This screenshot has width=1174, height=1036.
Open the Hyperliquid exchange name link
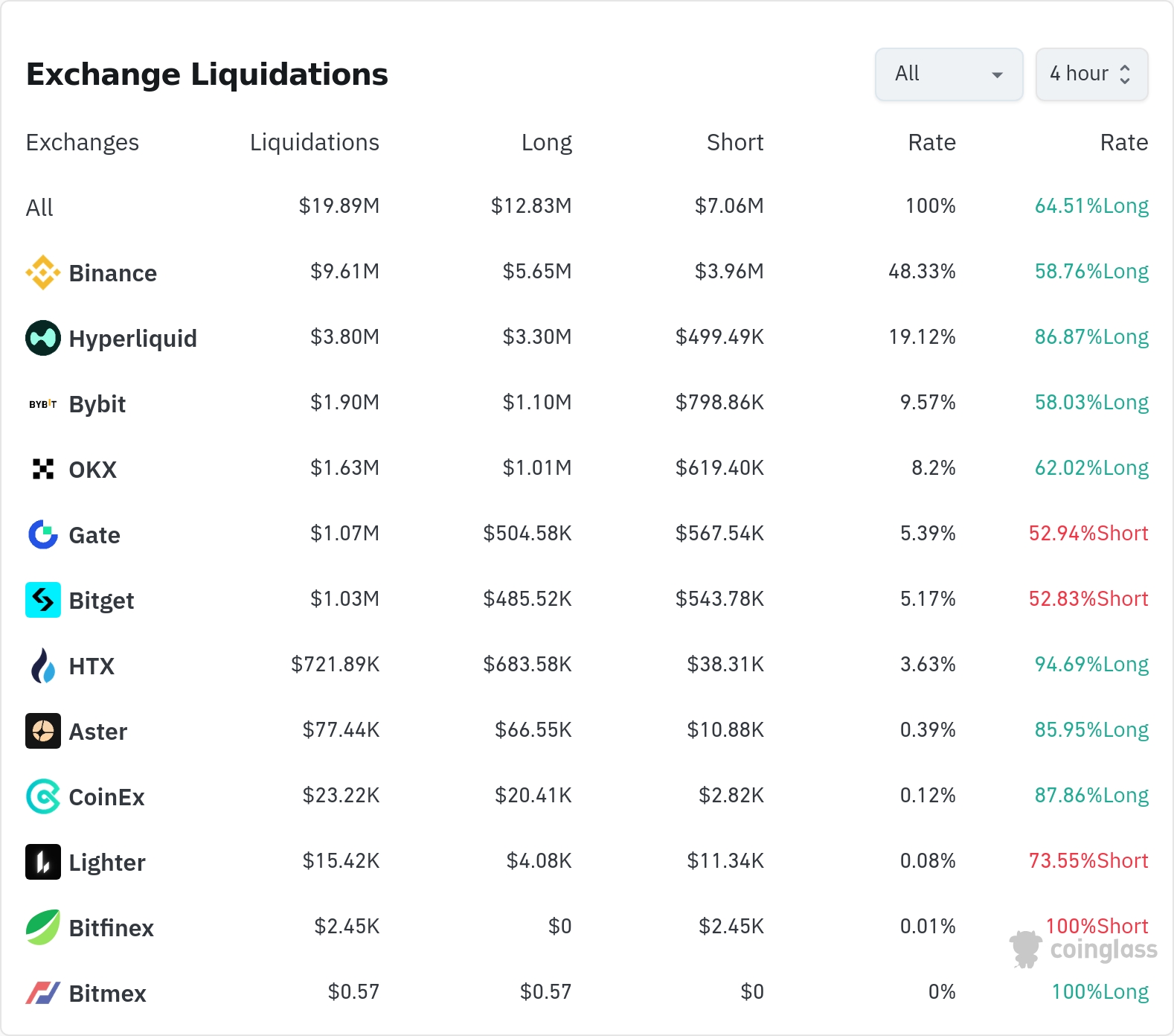(132, 339)
